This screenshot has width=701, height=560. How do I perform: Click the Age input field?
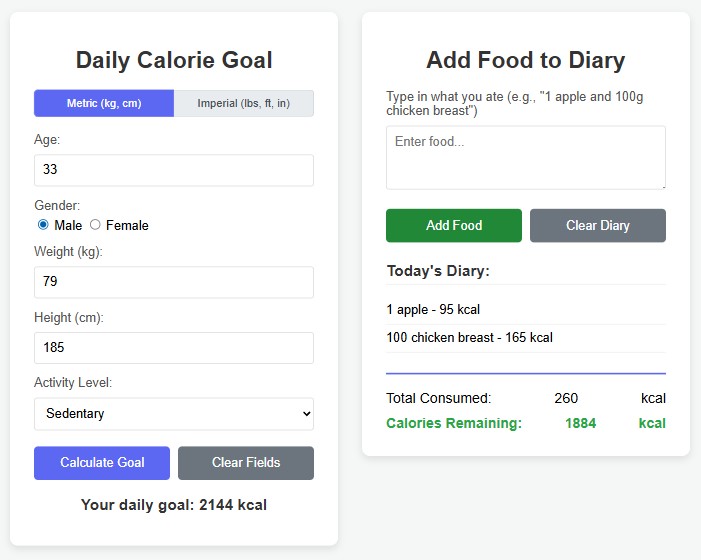click(x=174, y=170)
